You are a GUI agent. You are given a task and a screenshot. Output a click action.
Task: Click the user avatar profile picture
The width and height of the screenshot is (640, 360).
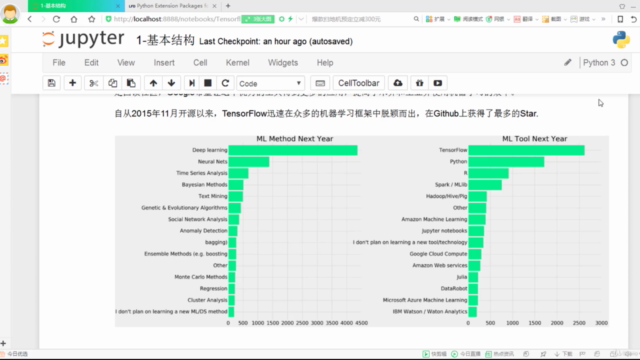[x=10, y=13]
